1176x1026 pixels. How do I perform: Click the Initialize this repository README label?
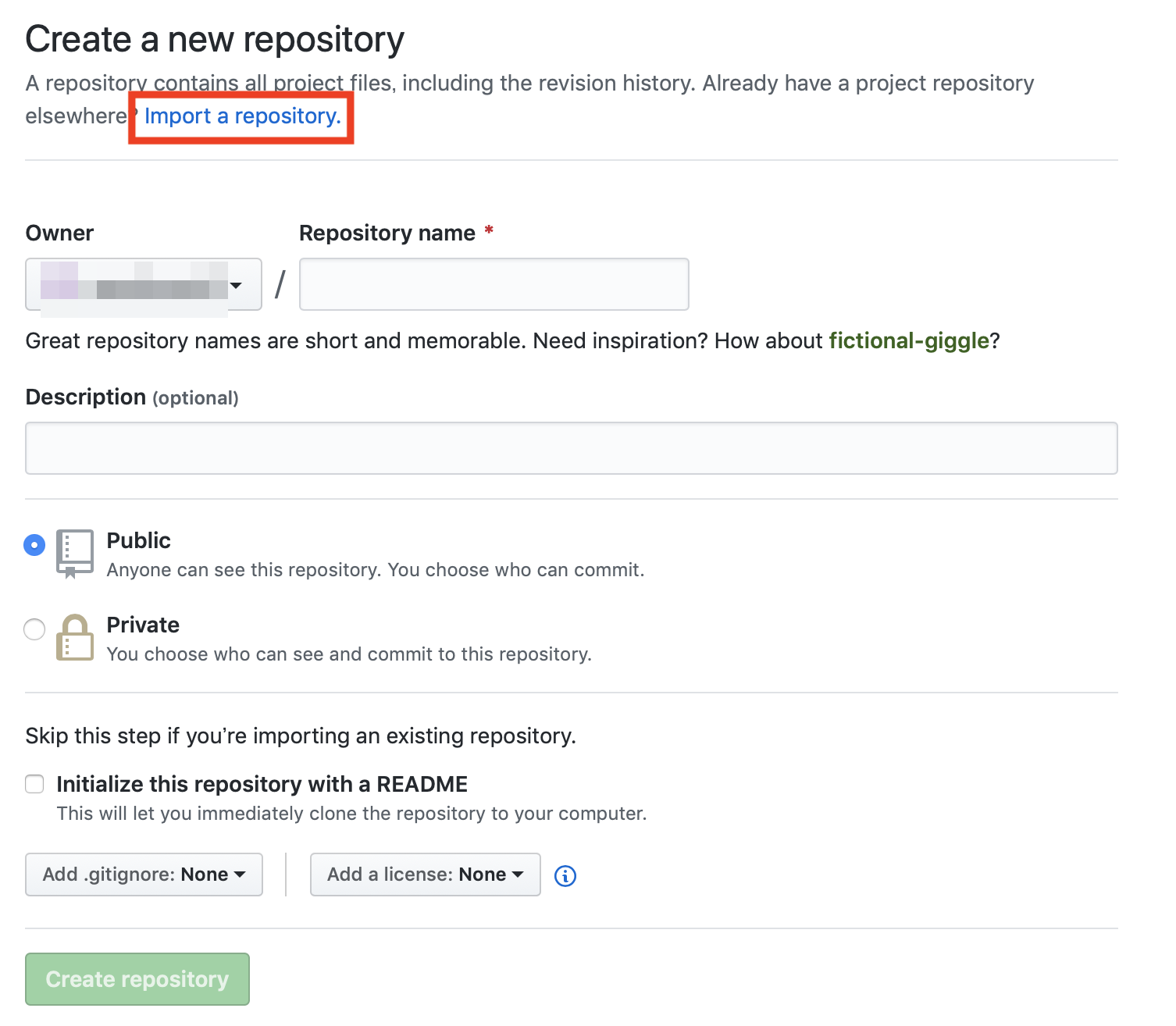(262, 784)
